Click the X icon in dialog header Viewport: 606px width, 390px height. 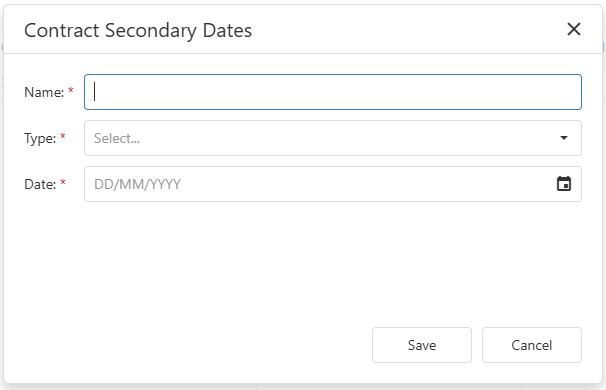click(x=574, y=29)
